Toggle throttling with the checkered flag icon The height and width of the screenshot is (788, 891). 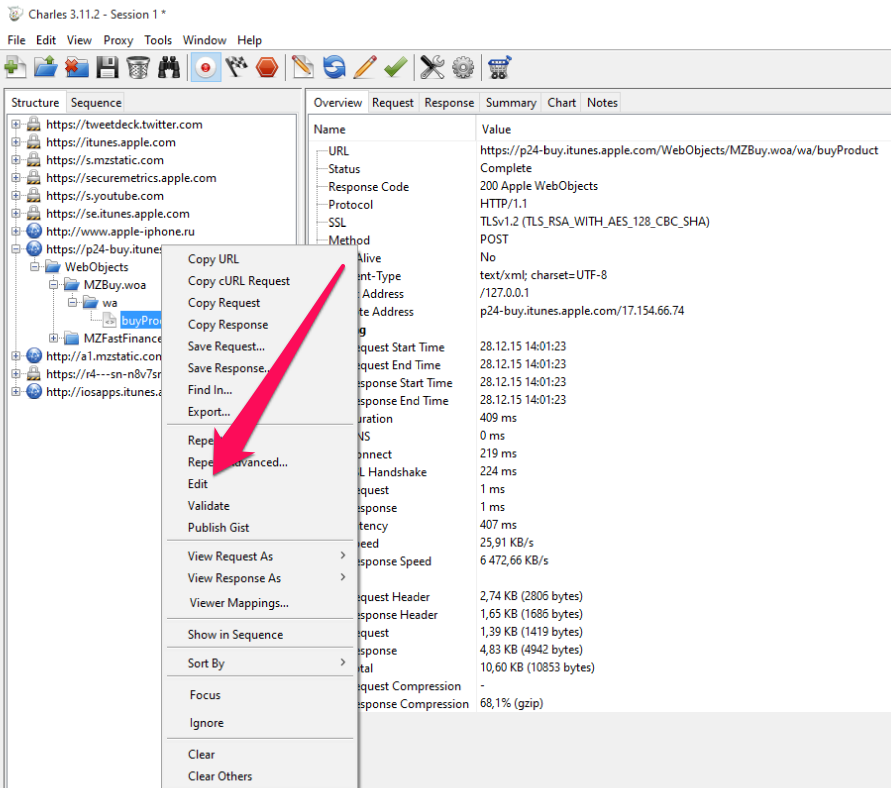237,67
